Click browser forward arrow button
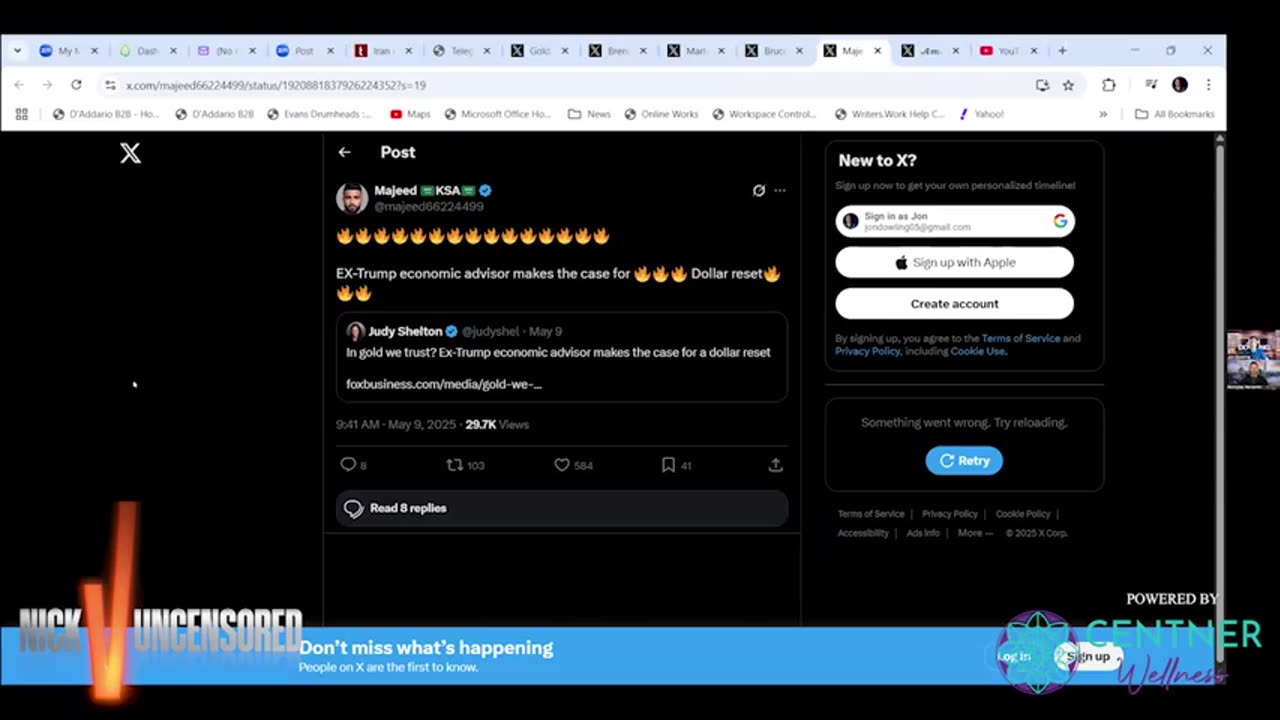Viewport: 1280px width, 720px height. [47, 85]
